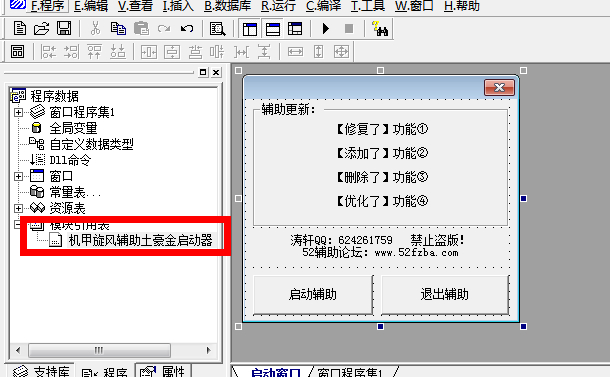
Task: Click the 52辅助论坛 website label
Action: (380, 253)
